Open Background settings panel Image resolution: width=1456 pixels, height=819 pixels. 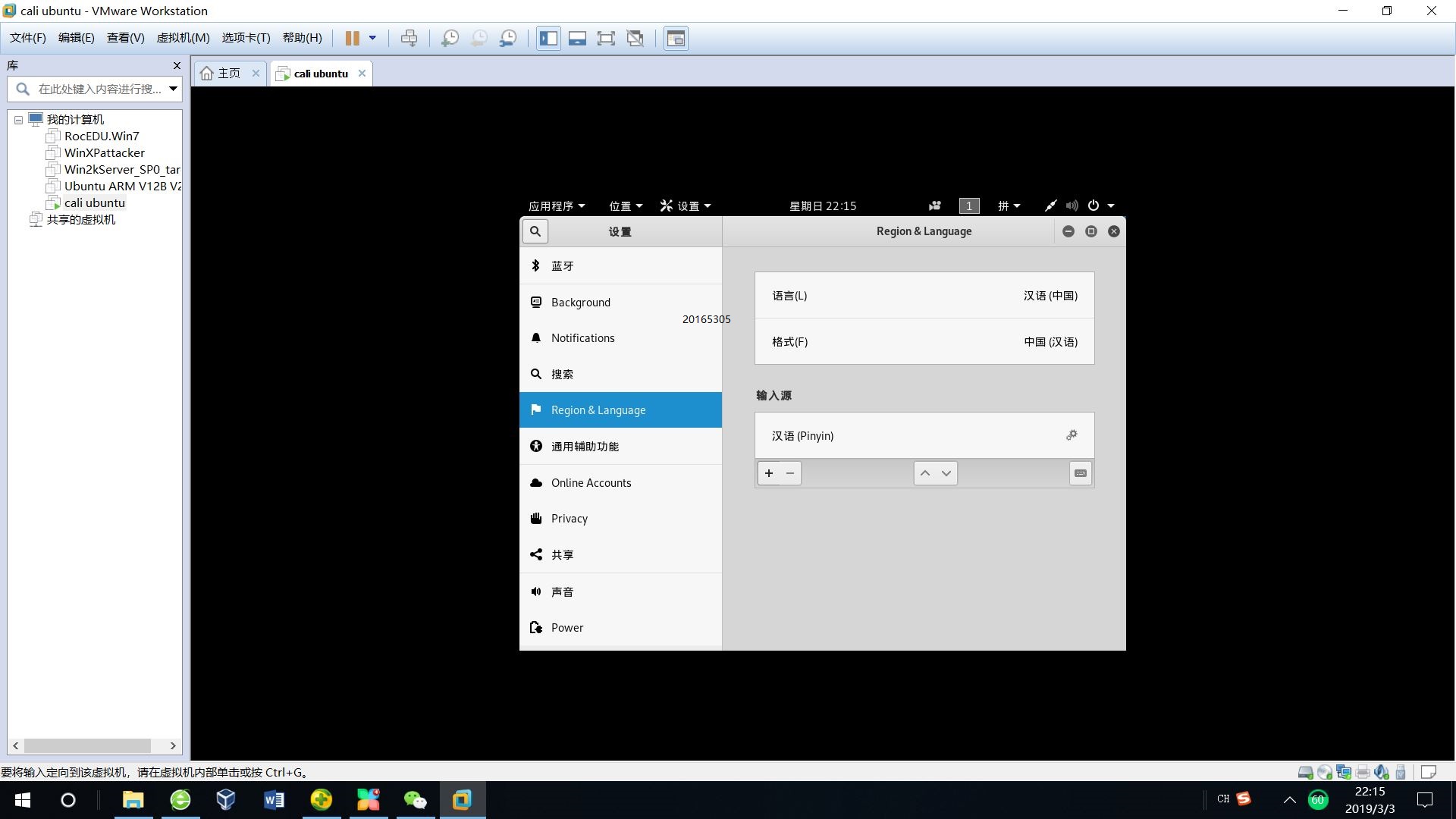620,302
